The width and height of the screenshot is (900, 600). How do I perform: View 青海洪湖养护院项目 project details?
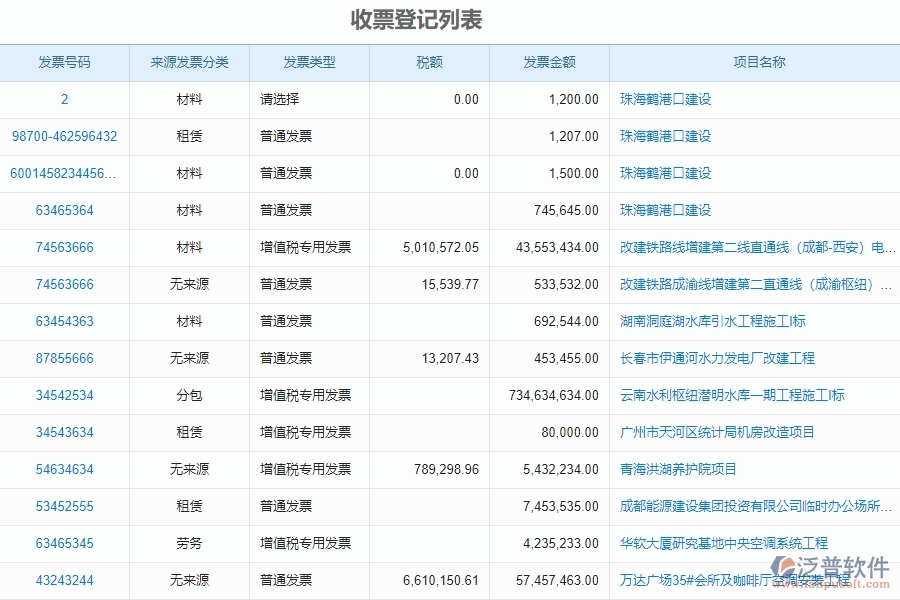pyautogui.click(x=679, y=469)
